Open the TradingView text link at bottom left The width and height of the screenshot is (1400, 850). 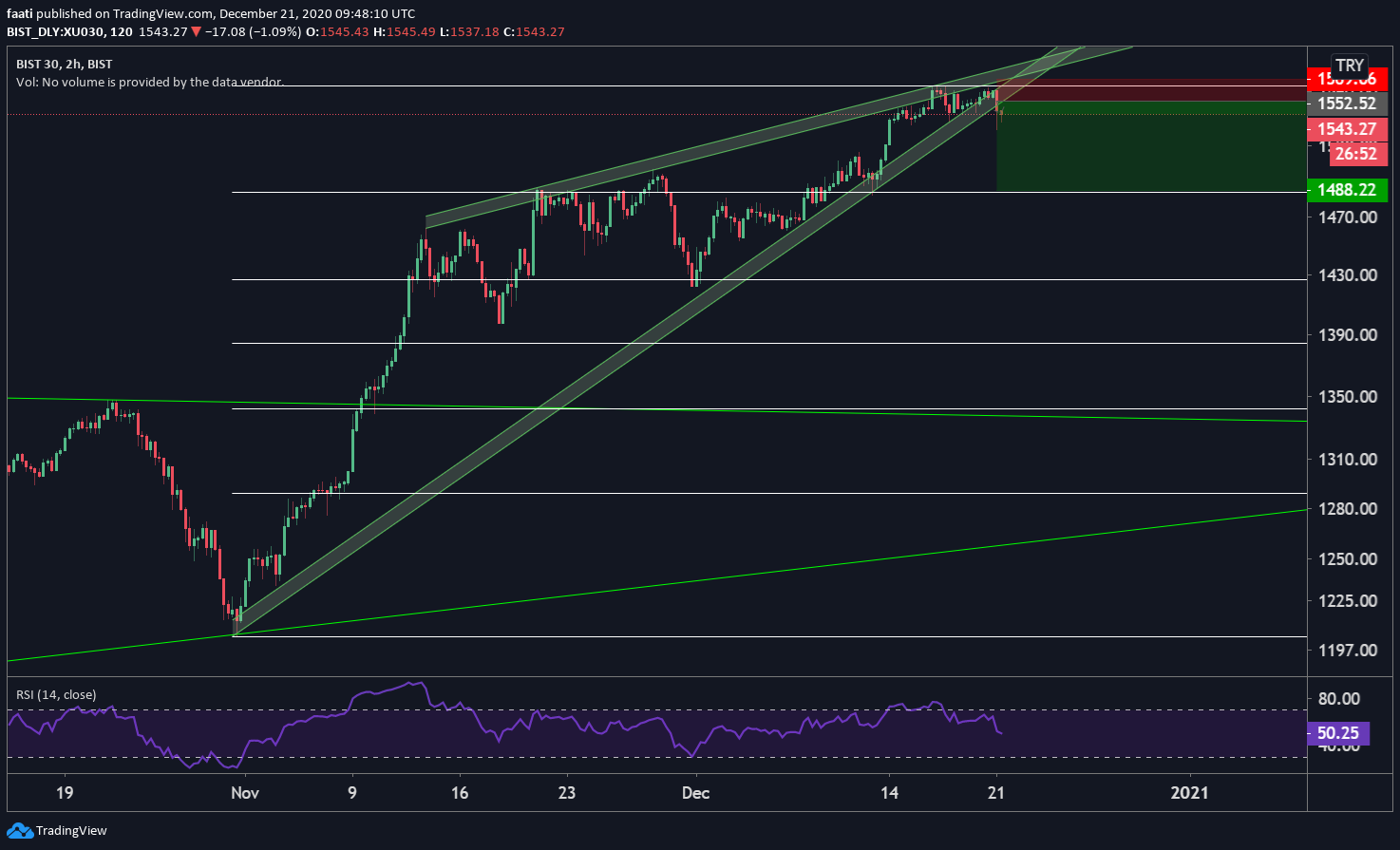tap(71, 831)
